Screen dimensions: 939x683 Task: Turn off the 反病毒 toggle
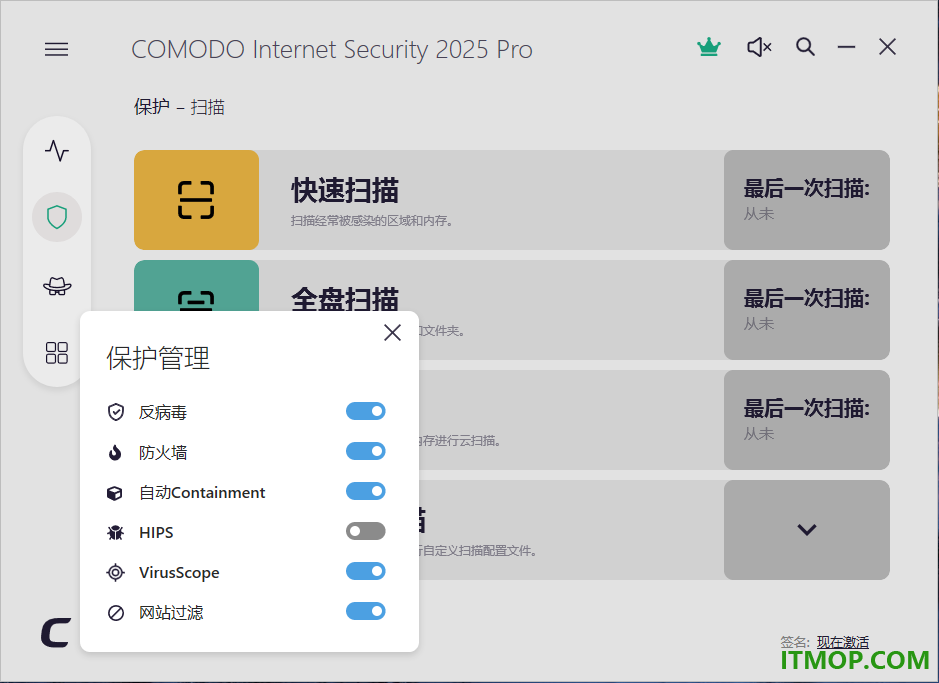365,411
